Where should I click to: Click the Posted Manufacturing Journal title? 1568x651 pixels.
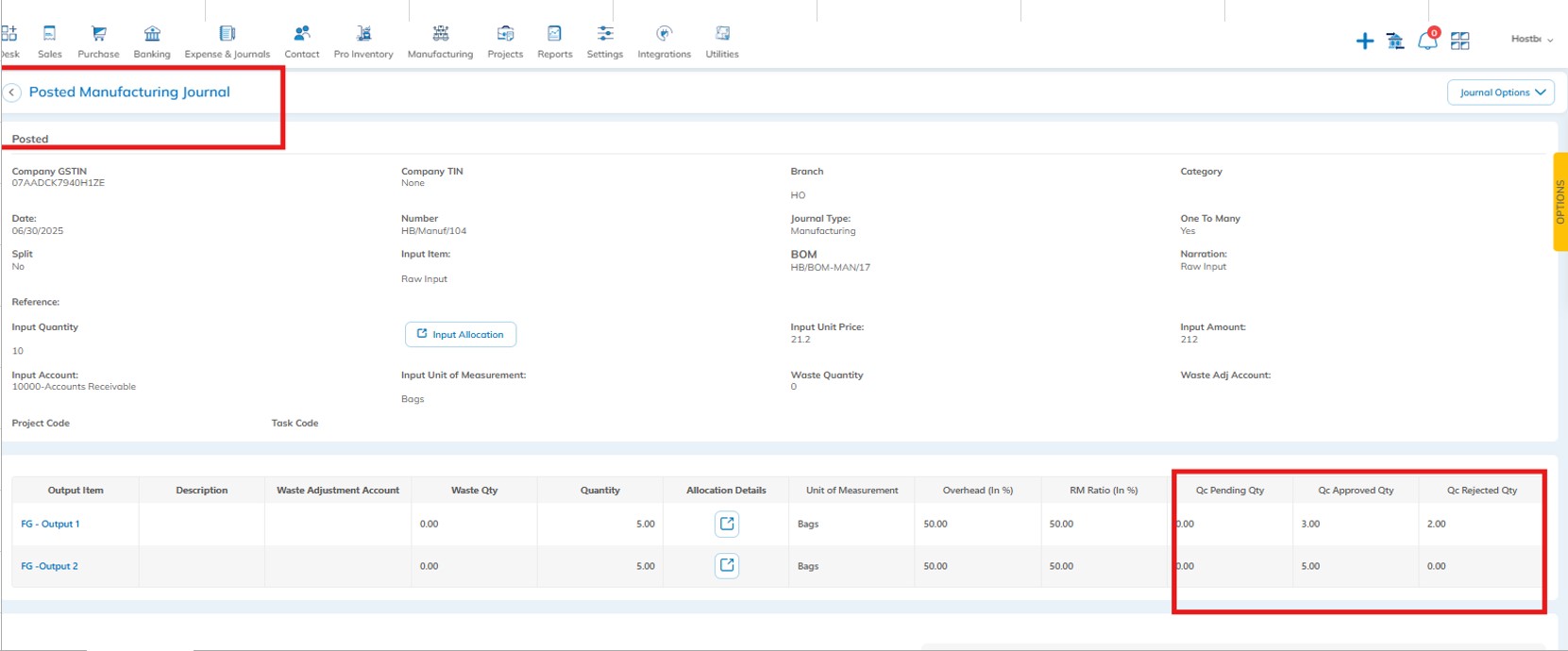tap(129, 92)
